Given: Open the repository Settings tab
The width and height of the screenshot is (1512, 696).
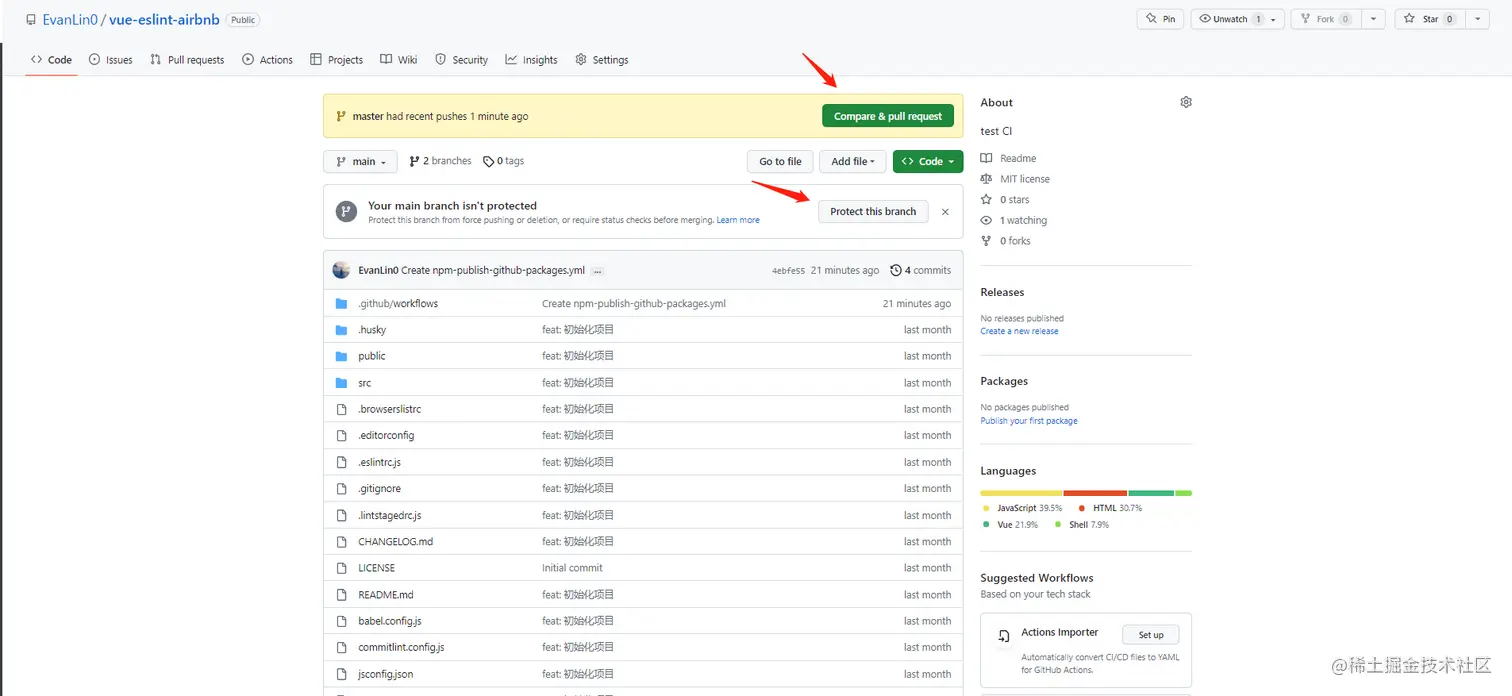Looking at the screenshot, I should pos(602,60).
